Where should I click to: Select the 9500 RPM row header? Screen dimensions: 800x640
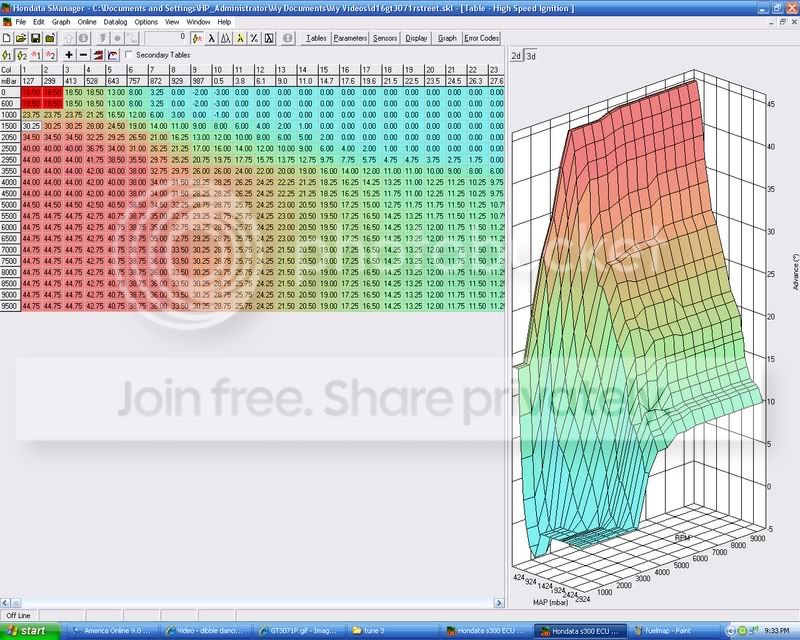[10, 306]
